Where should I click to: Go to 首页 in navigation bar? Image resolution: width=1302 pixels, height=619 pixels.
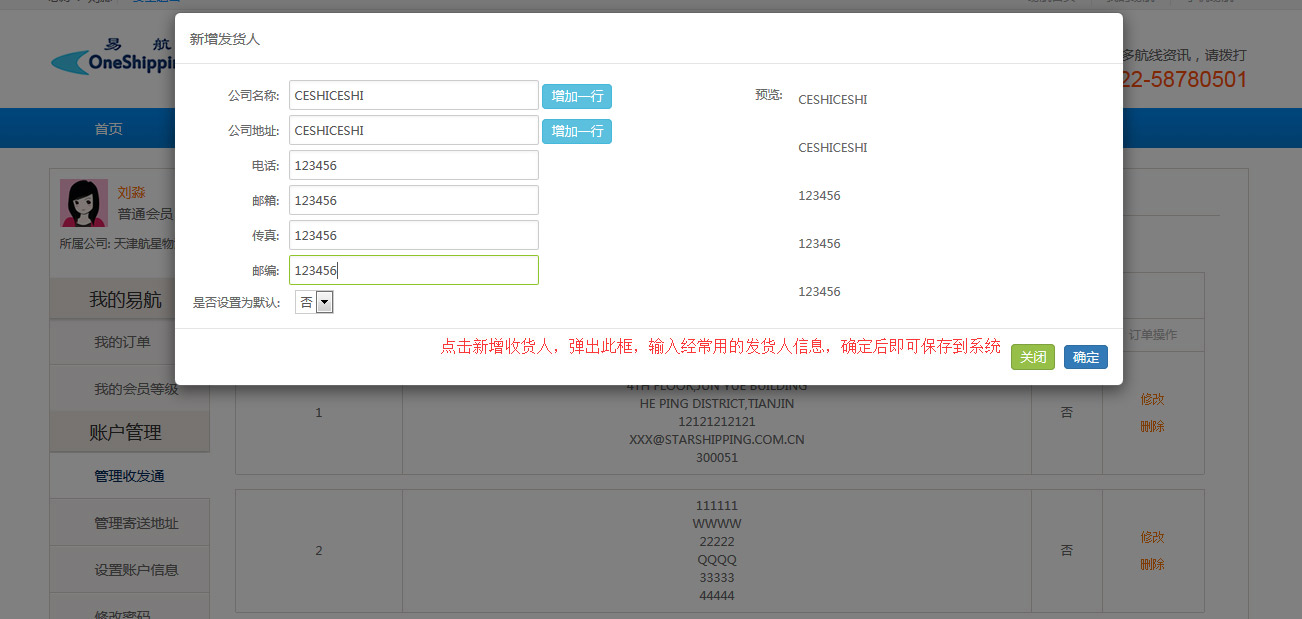coord(109,129)
